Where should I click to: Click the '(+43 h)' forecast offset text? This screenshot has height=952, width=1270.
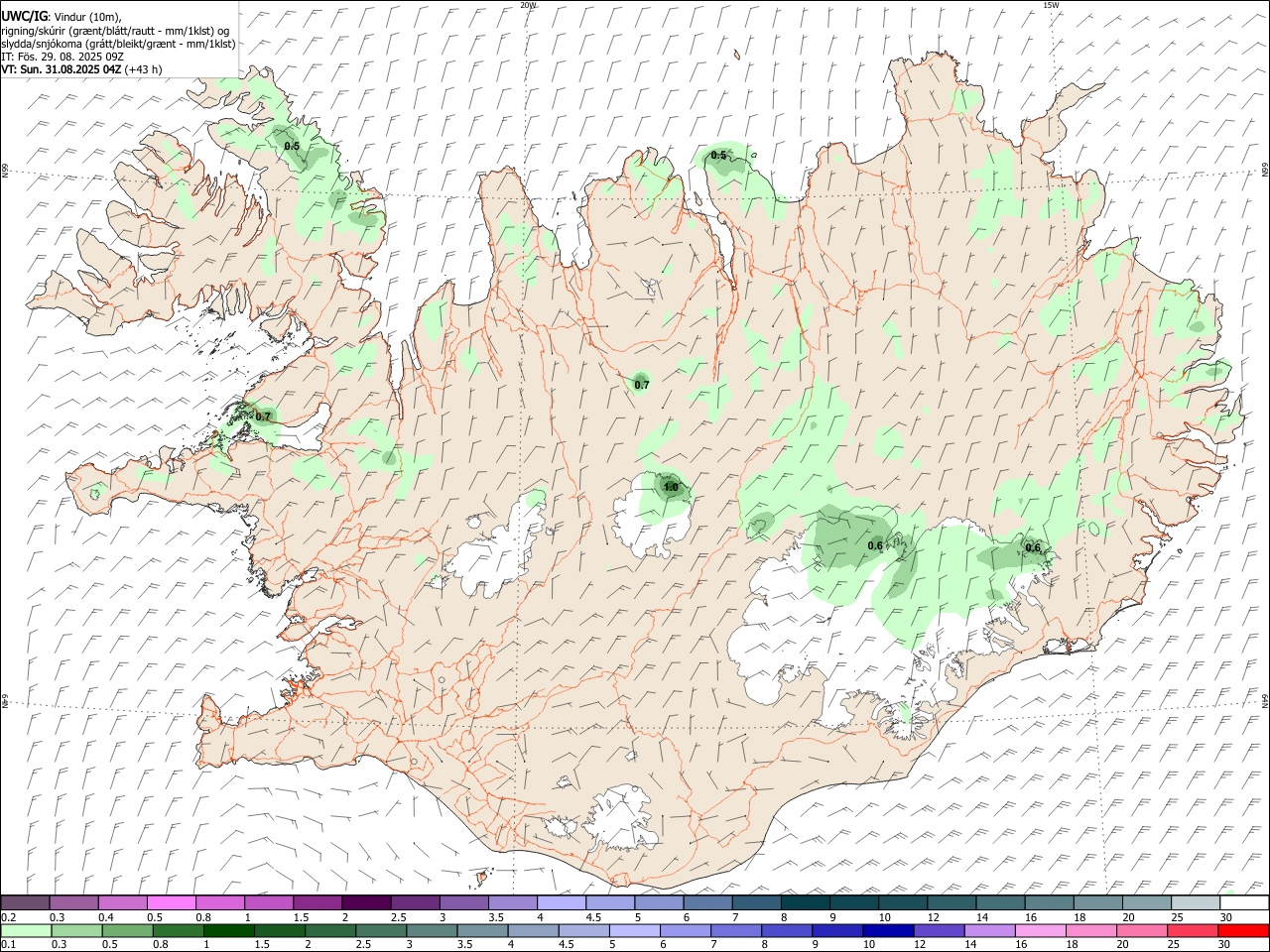click(x=144, y=69)
